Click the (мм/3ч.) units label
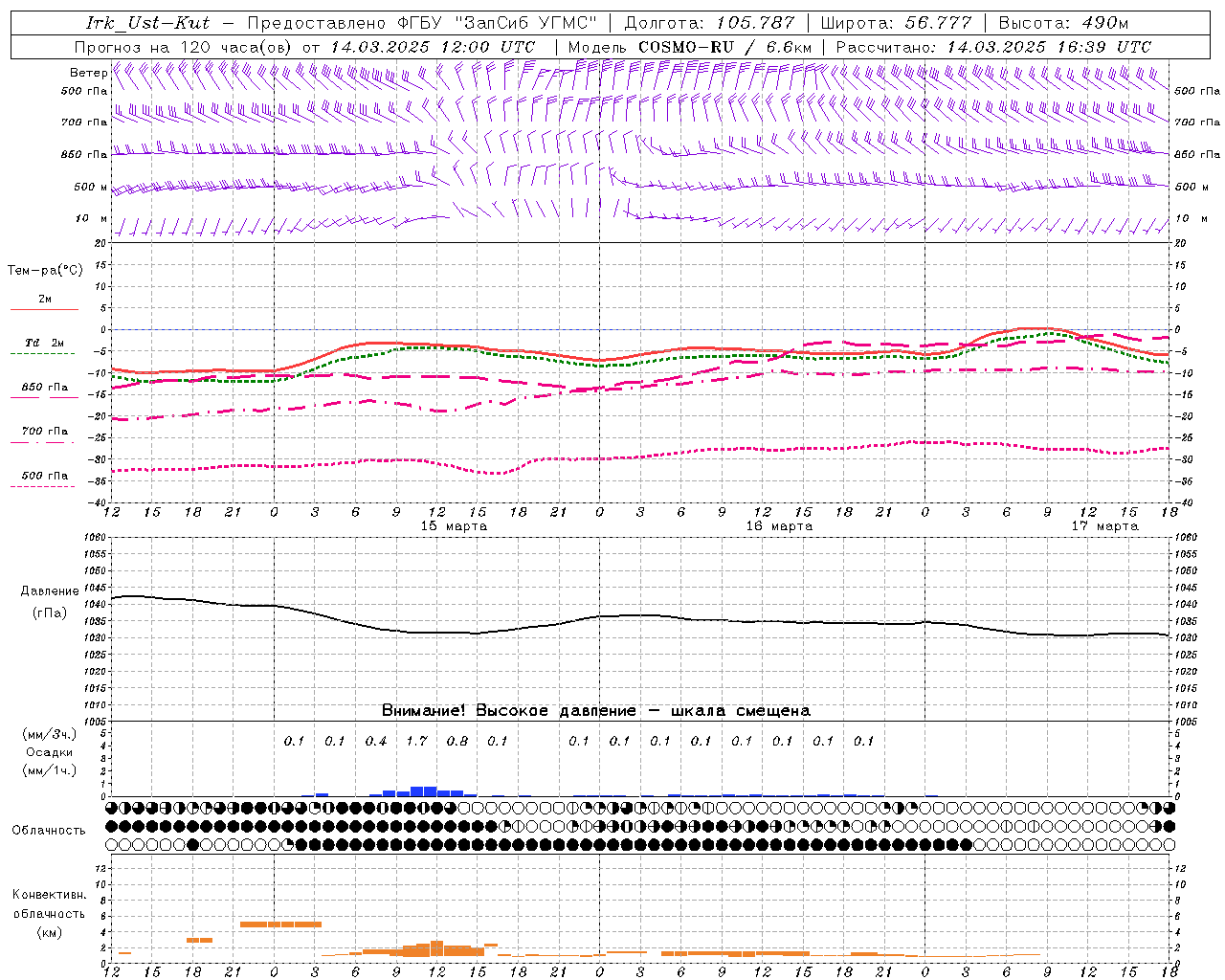This screenshot has width=1225, height=980. pos(50,735)
